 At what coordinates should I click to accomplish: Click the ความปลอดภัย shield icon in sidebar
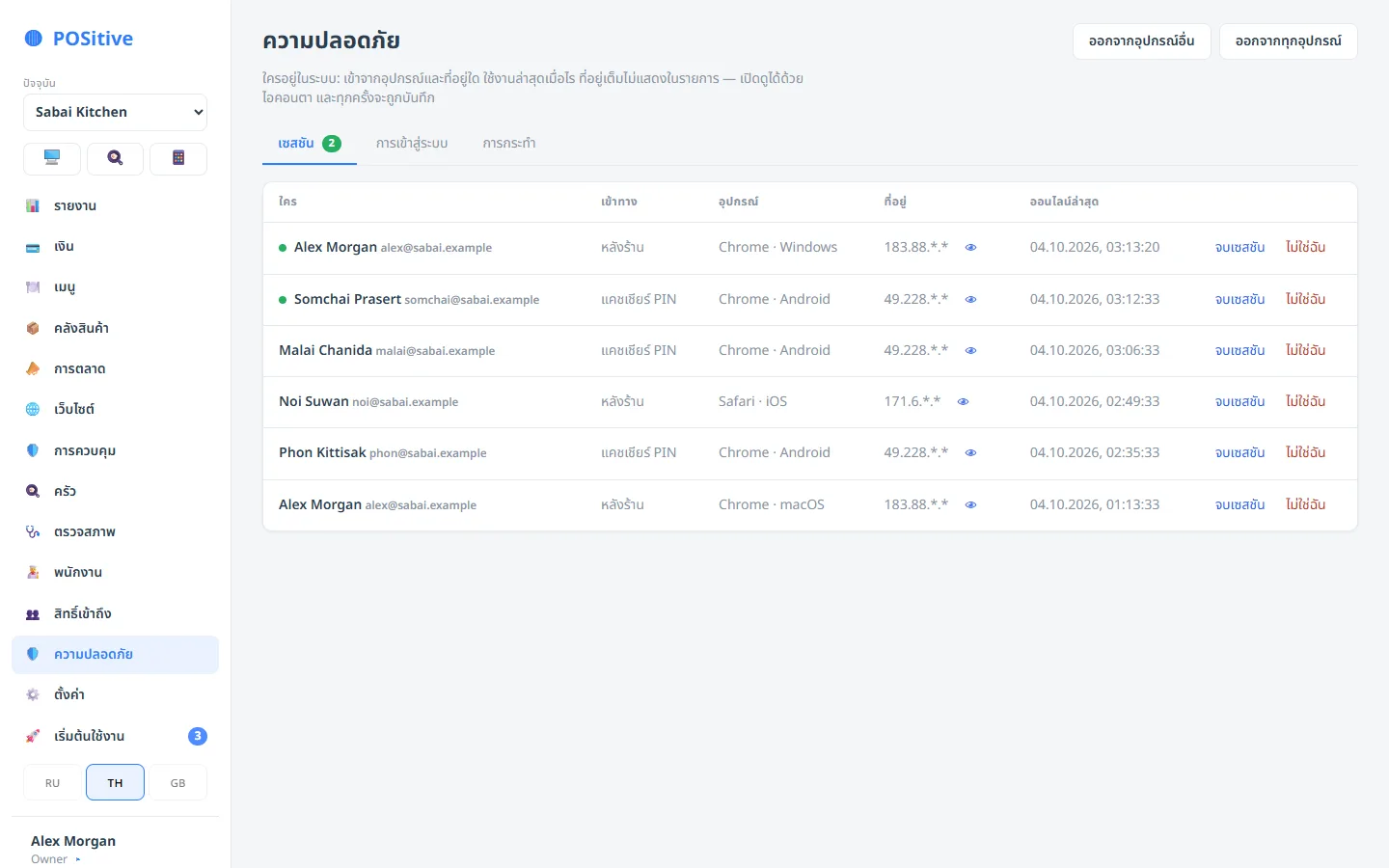[x=33, y=654]
